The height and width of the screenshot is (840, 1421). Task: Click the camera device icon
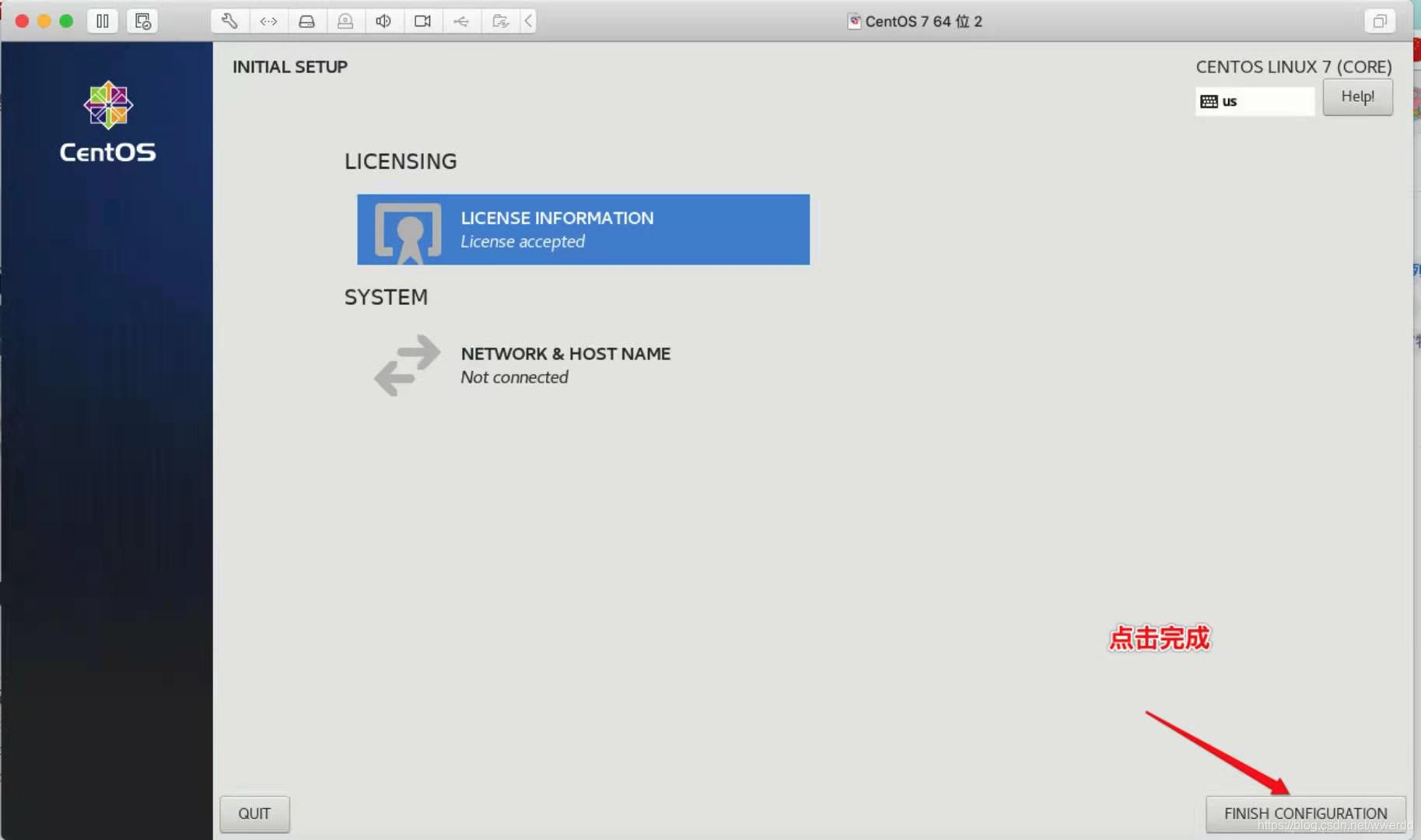[x=422, y=21]
